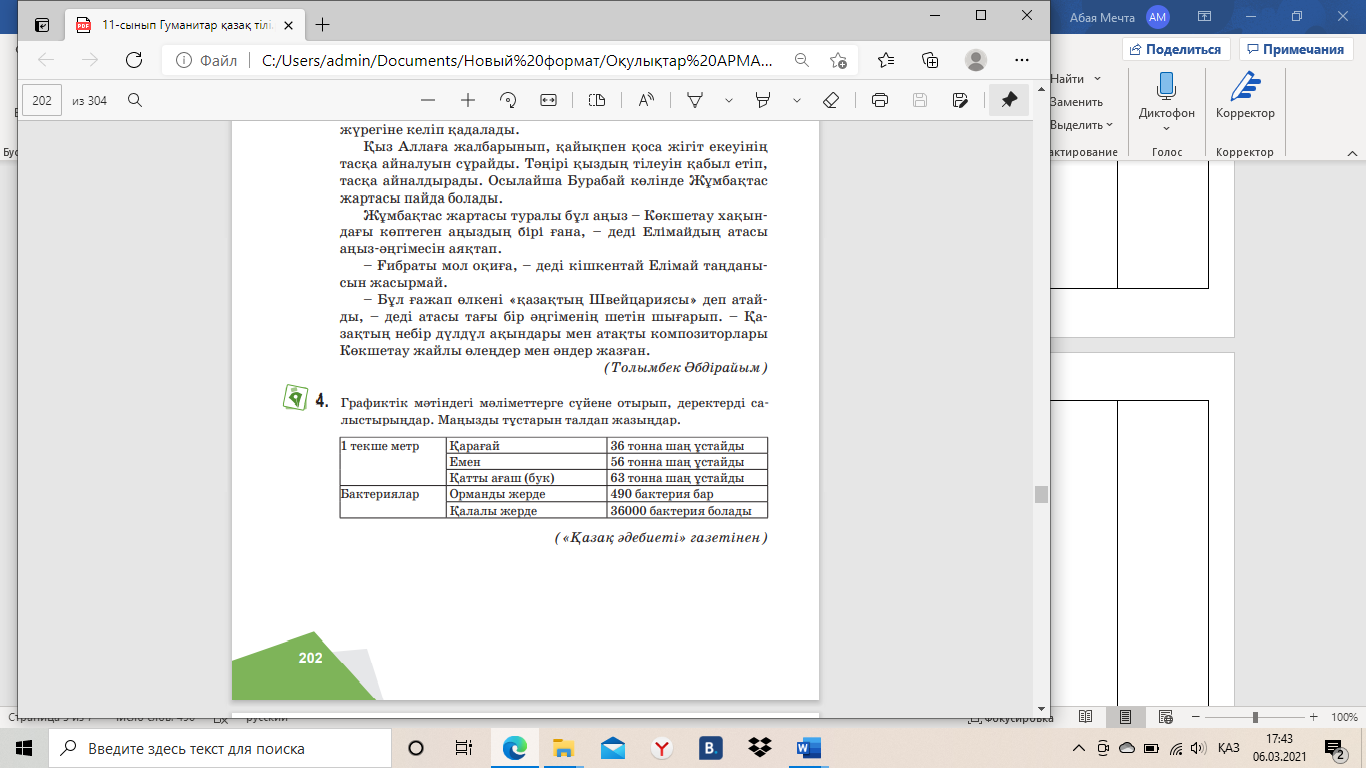
Task: Open Edge settings and more menu
Action: [1021, 60]
